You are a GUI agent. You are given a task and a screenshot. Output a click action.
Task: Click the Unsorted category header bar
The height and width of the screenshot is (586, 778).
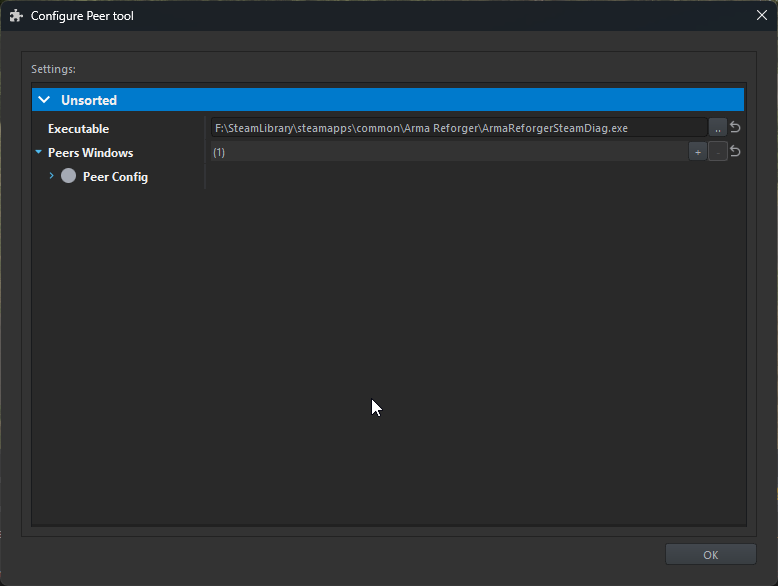(400, 100)
